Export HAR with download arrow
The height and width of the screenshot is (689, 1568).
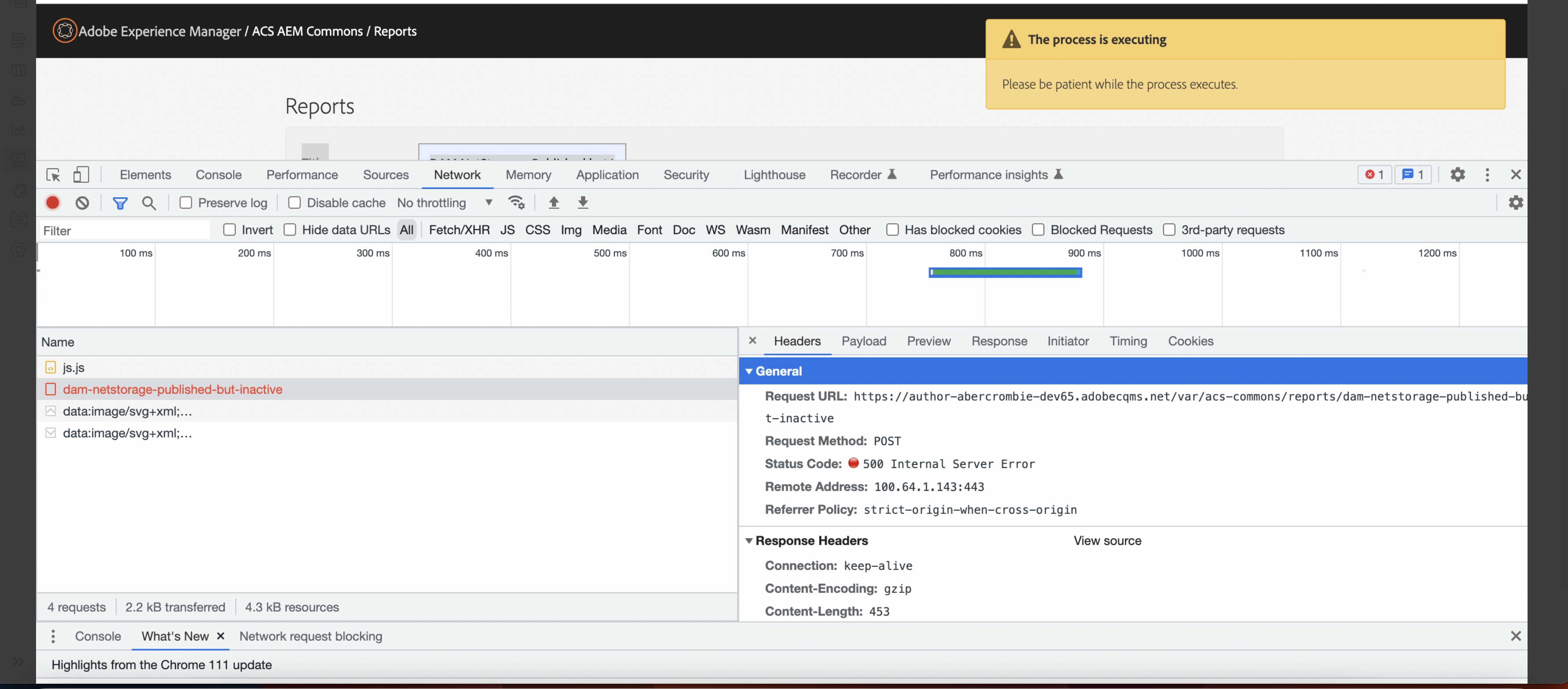tap(583, 203)
